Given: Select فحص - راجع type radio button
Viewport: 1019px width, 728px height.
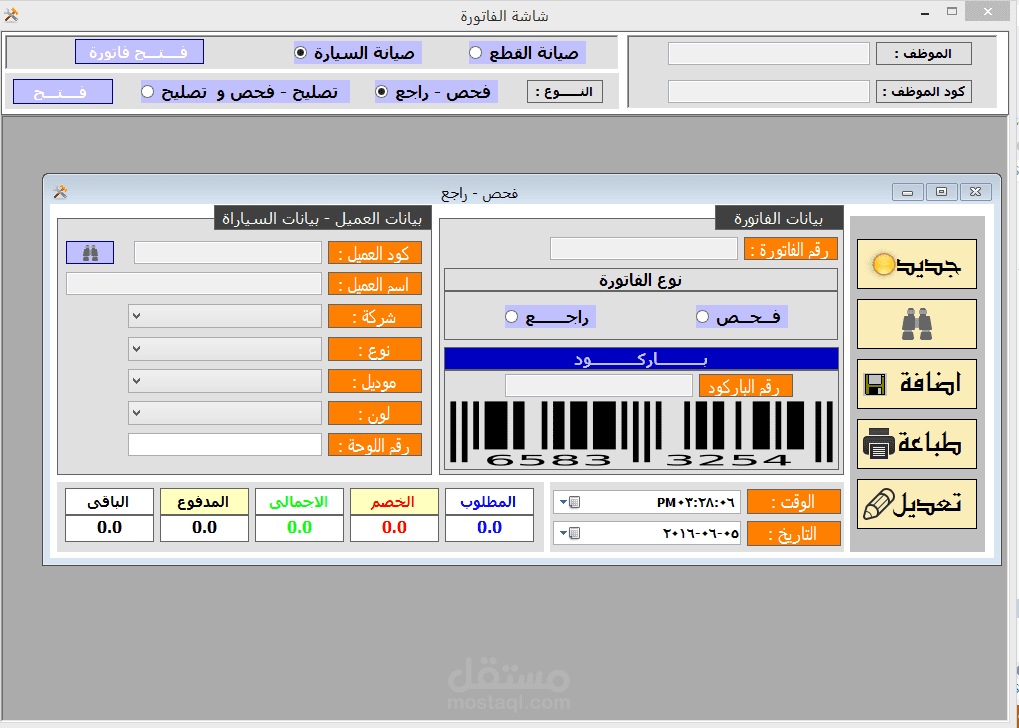Looking at the screenshot, I should click(382, 92).
